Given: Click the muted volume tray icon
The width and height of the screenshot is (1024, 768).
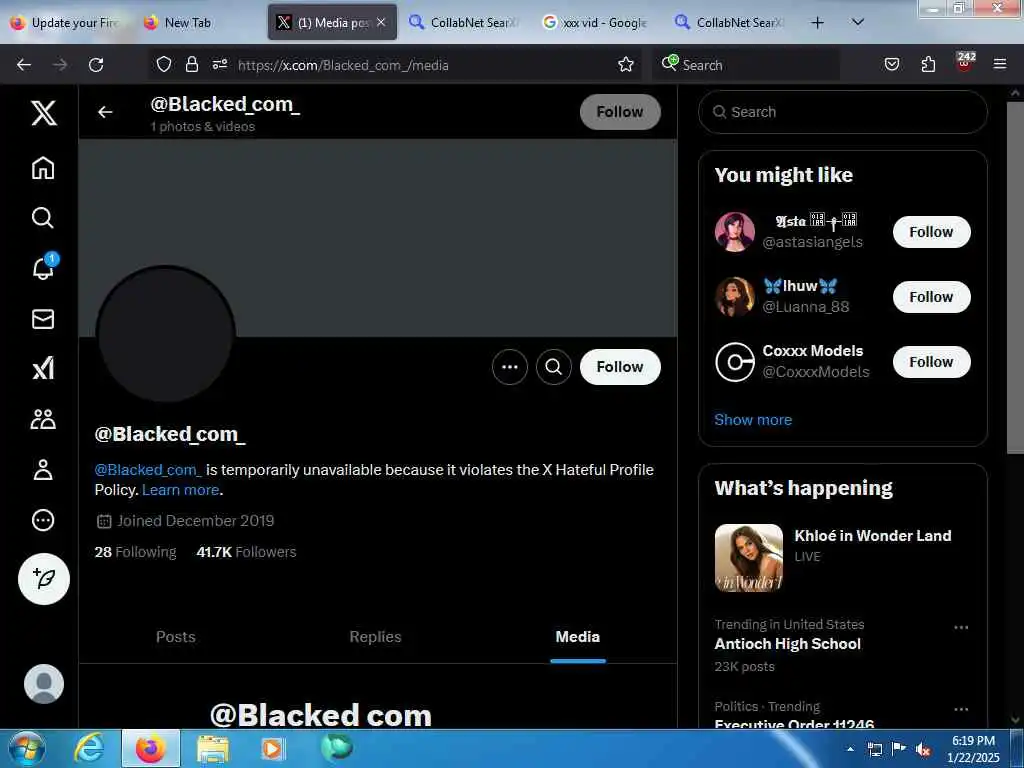Looking at the screenshot, I should (x=923, y=750).
